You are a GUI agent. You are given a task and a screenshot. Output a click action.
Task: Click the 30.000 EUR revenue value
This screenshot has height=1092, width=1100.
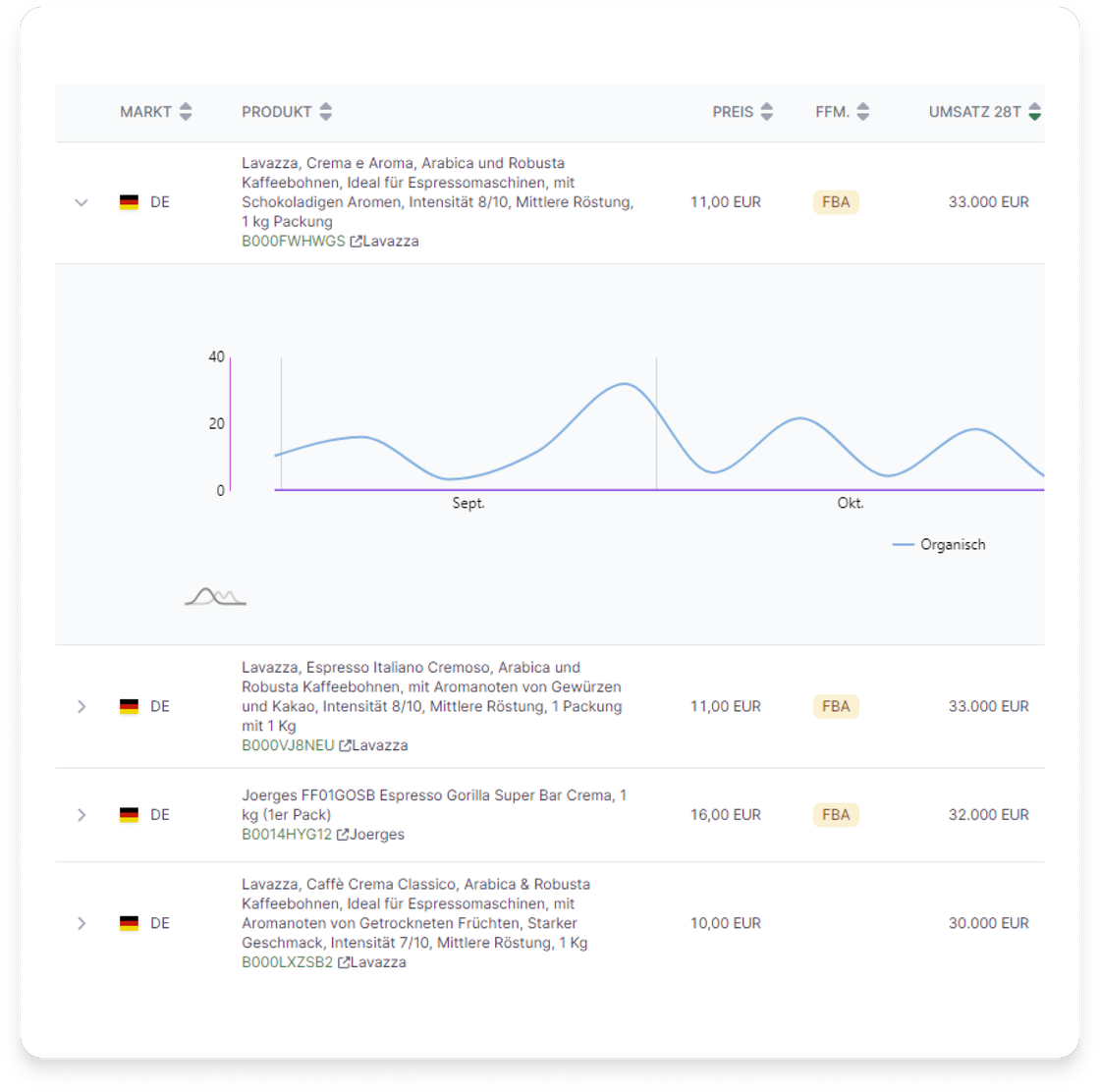(x=988, y=923)
